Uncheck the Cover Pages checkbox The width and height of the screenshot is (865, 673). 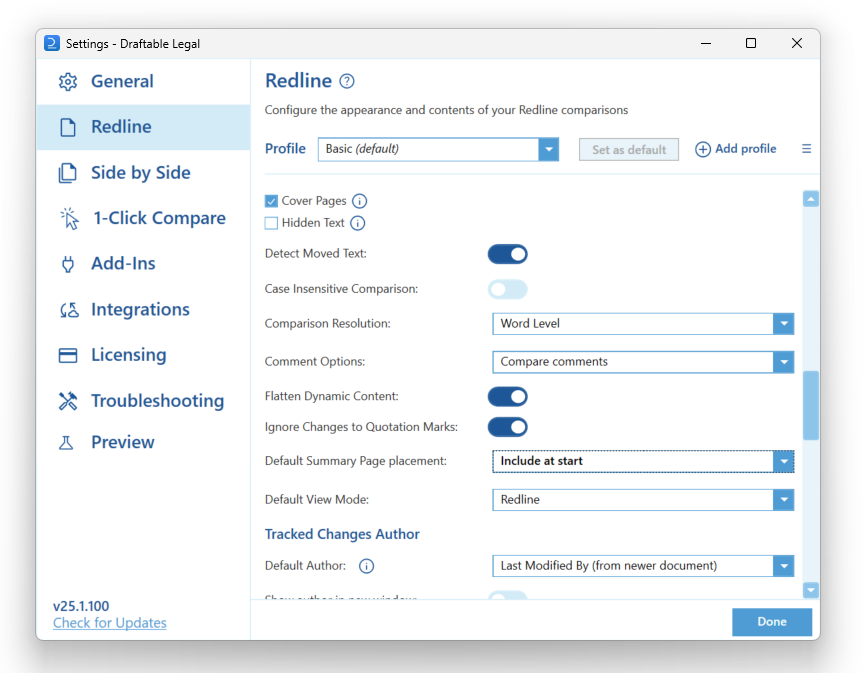pyautogui.click(x=271, y=201)
